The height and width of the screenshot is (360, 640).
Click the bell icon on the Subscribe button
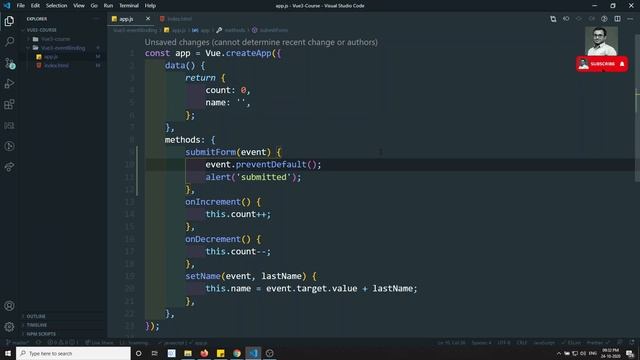(622, 64)
